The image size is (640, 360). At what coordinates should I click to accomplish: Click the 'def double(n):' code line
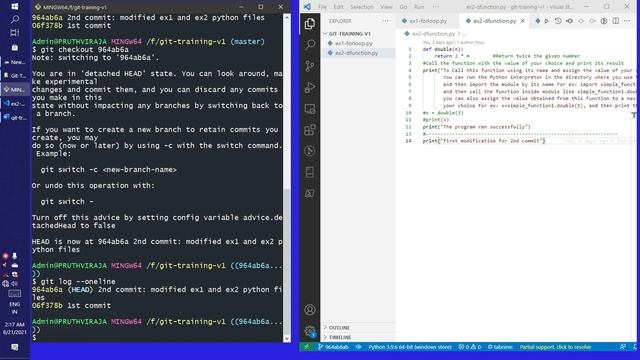click(443, 49)
